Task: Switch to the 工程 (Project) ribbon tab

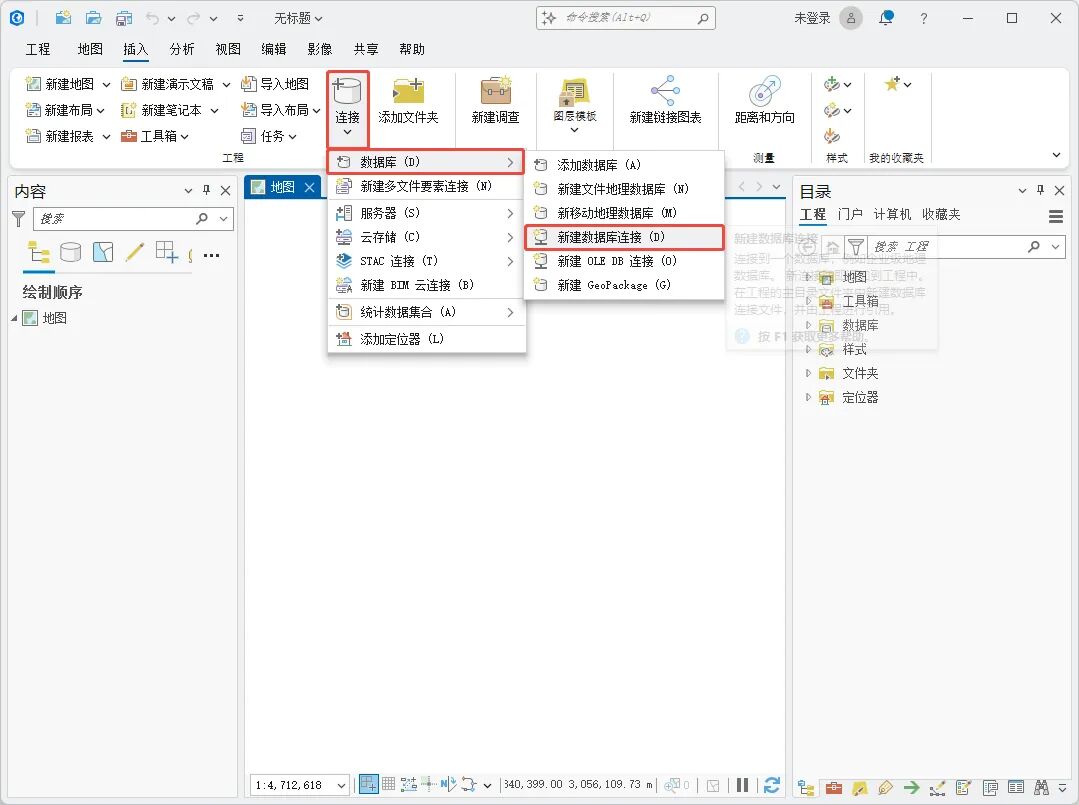Action: [38, 49]
